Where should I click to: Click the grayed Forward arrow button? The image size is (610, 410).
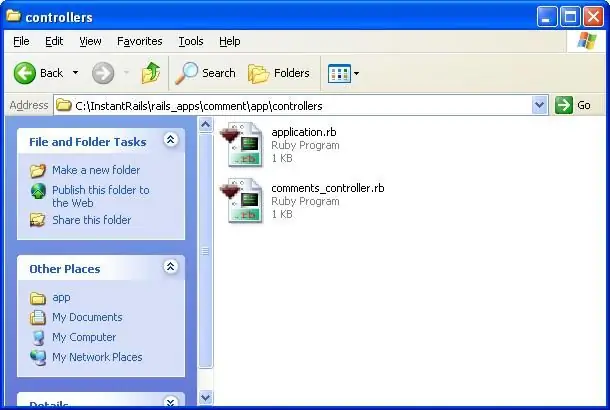[103, 73]
